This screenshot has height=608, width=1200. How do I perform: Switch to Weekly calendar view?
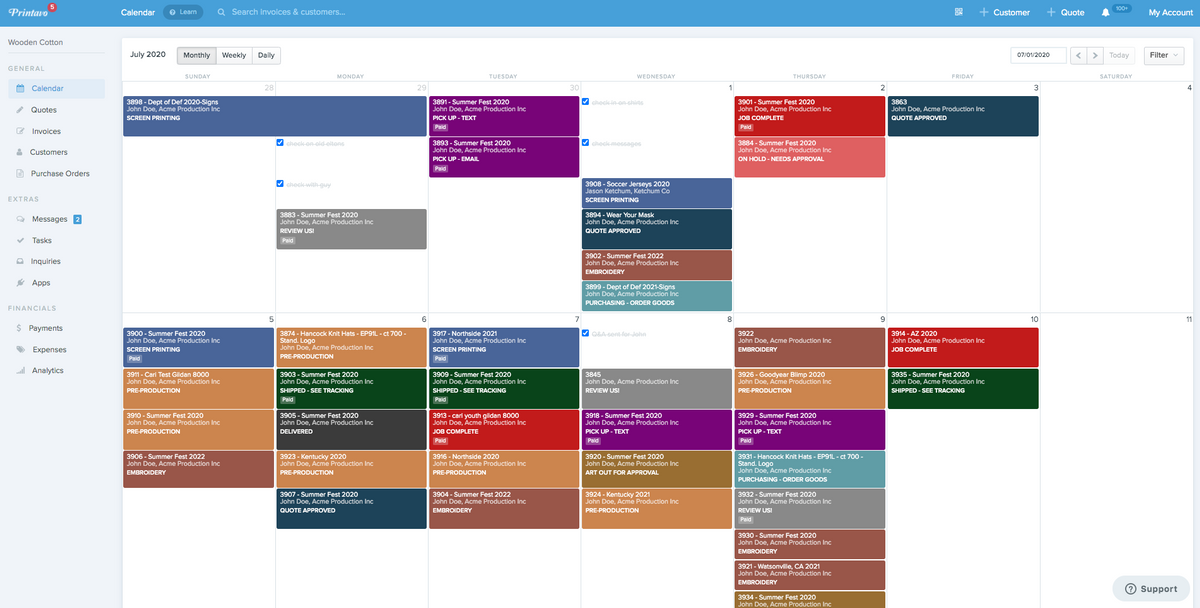(234, 55)
